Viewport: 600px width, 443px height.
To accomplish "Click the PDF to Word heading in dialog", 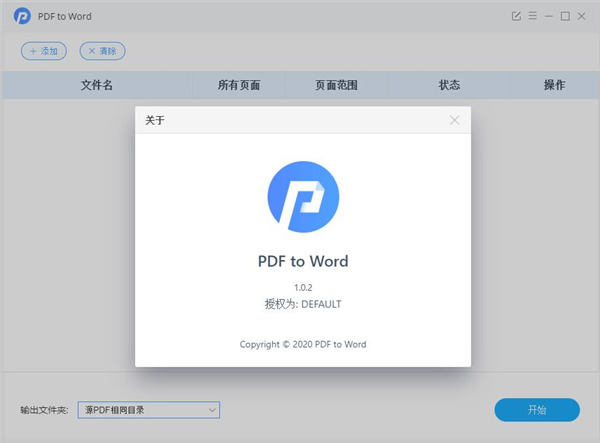I will (303, 261).
